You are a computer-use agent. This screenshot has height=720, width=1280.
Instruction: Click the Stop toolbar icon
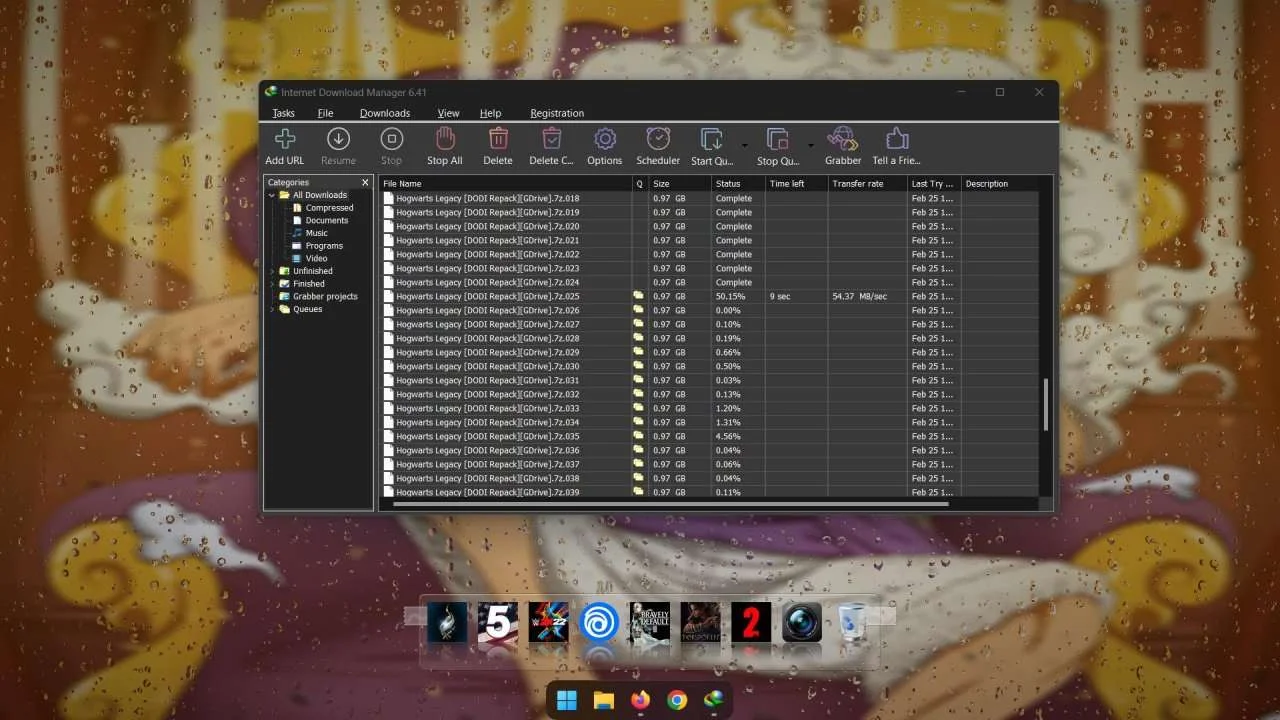(392, 139)
